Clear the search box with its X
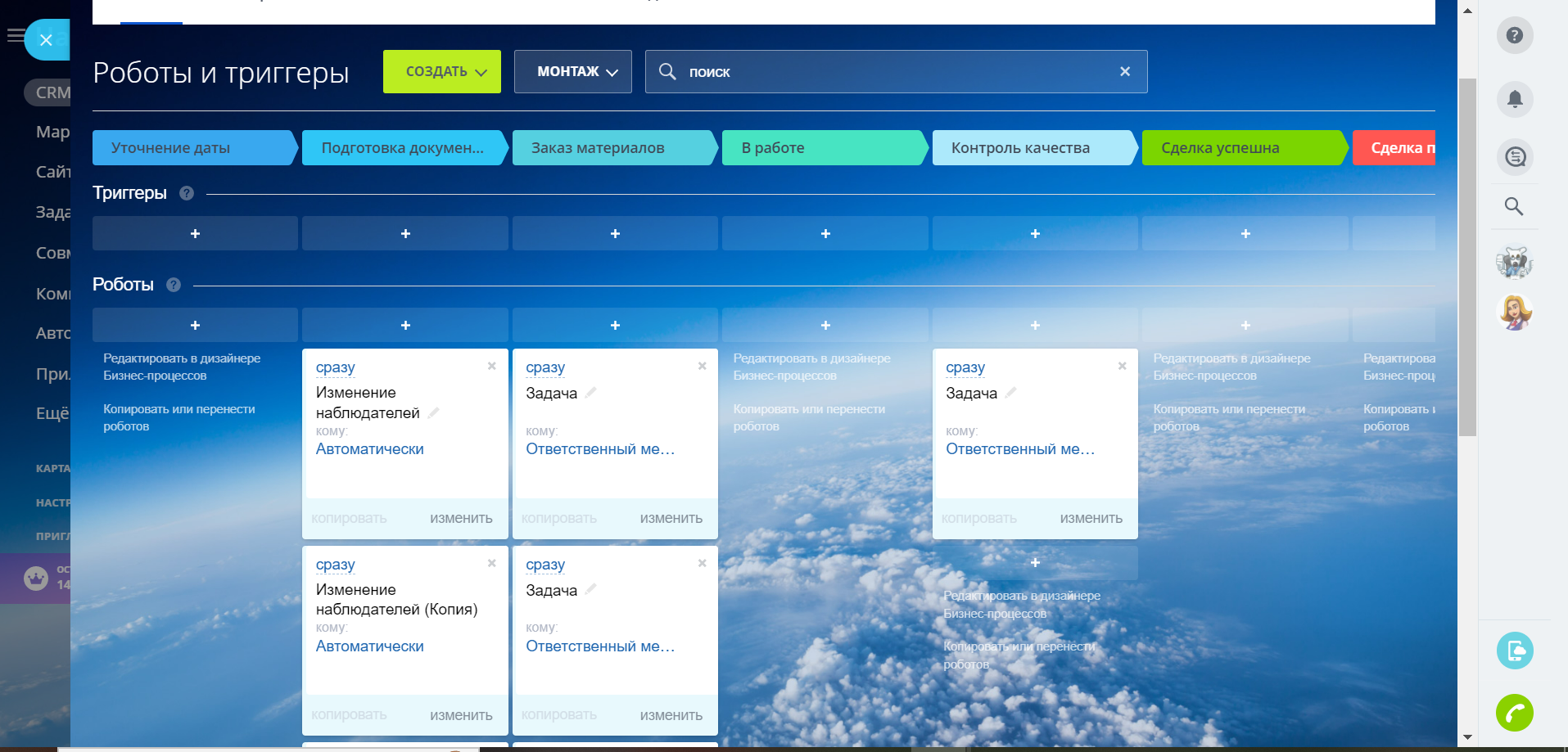Image resolution: width=1568 pixels, height=752 pixels. click(1125, 72)
